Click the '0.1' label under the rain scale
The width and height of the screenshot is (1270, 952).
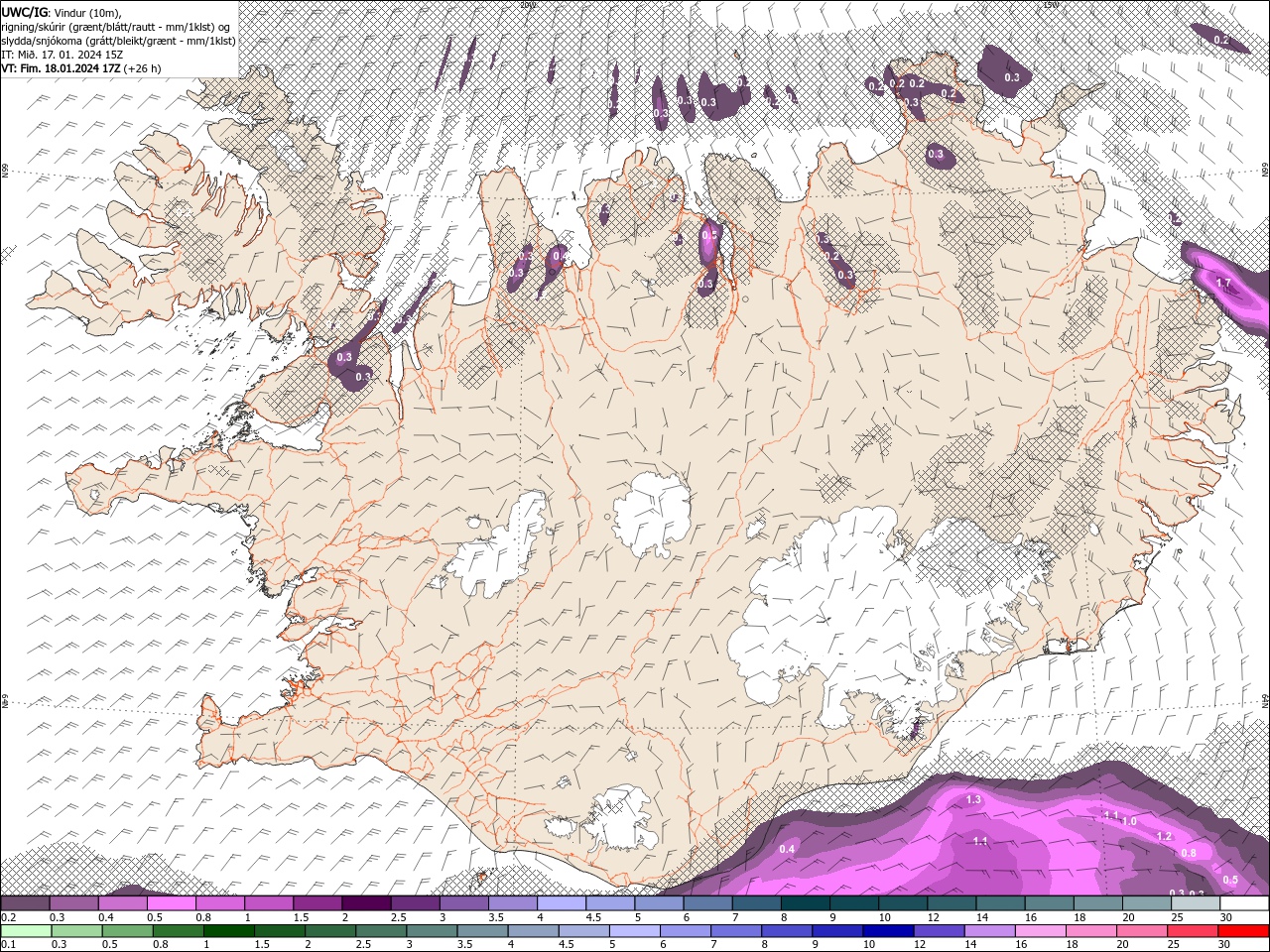pyautogui.click(x=9, y=944)
